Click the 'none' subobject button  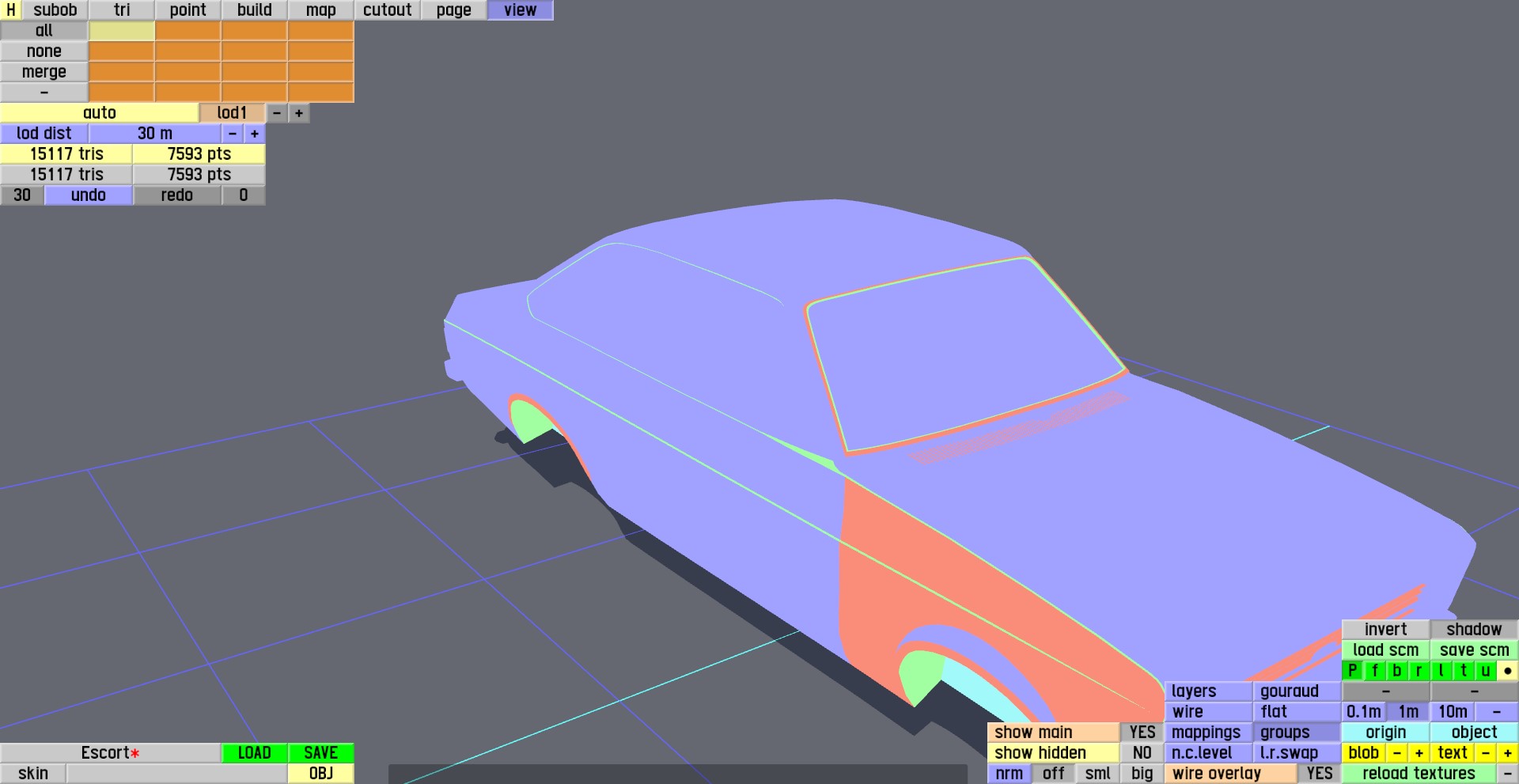click(44, 51)
